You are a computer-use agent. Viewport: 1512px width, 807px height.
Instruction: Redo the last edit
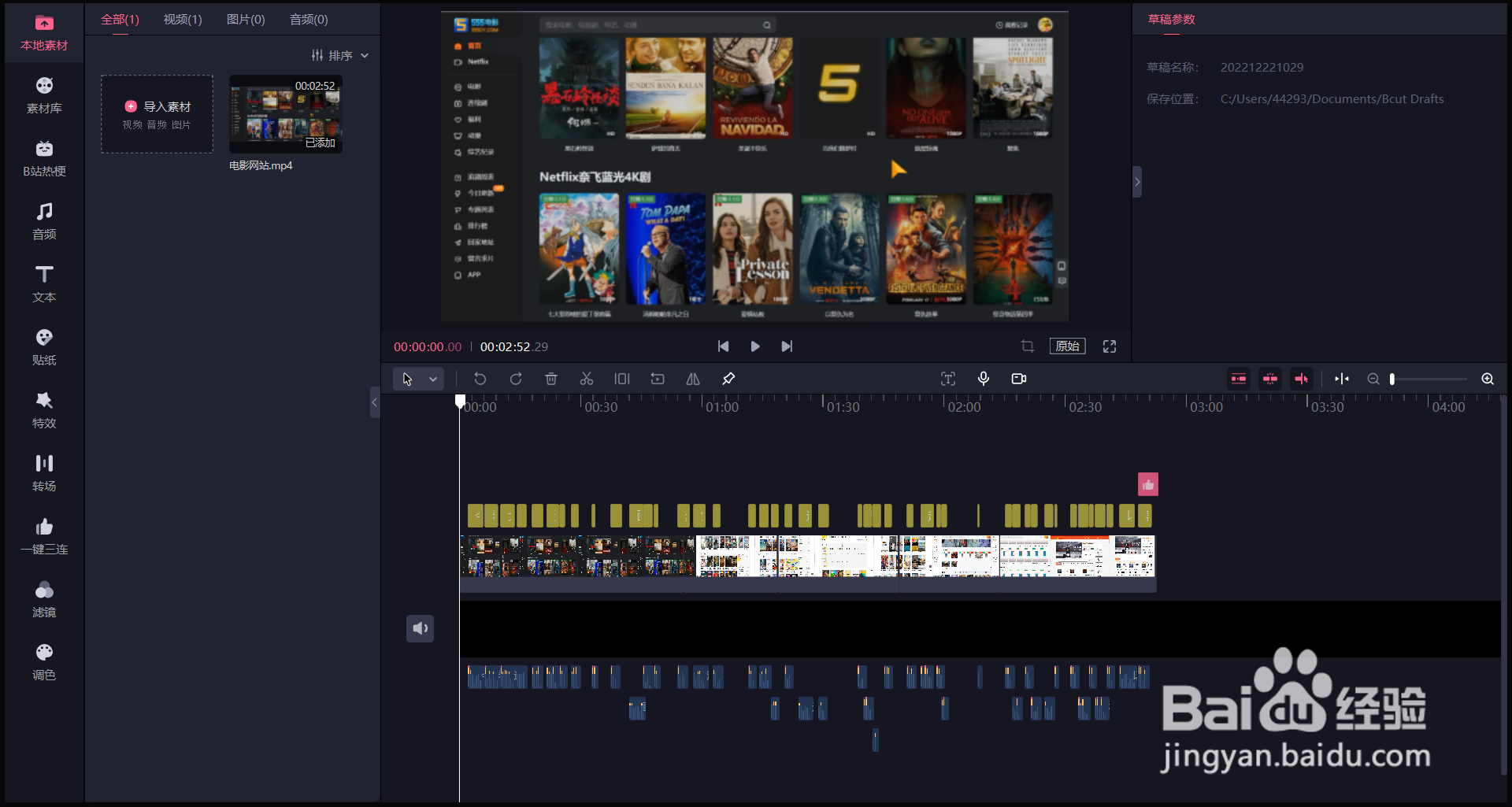coord(516,379)
